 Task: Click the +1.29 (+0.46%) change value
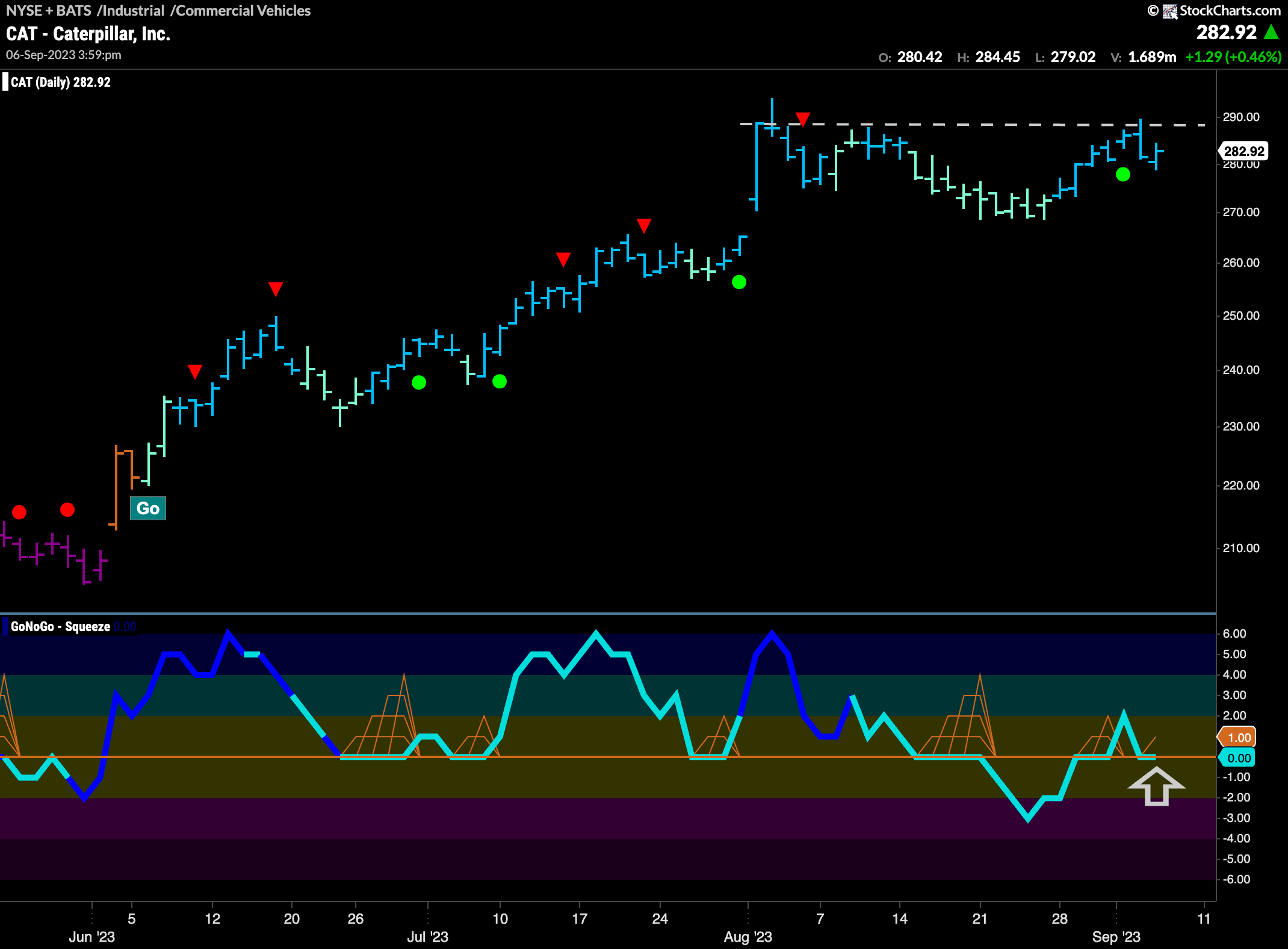(1233, 57)
